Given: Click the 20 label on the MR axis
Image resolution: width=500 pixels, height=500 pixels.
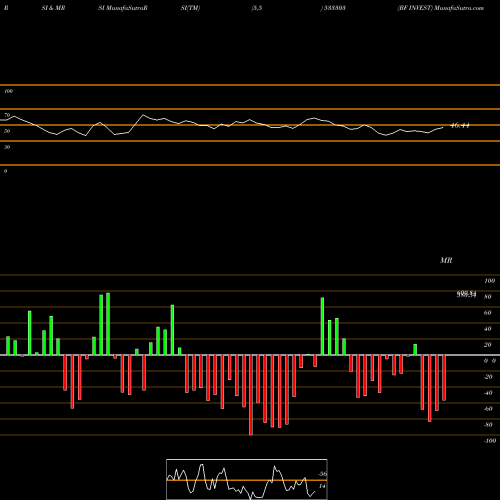Looking at the screenshot, I should coord(488,345).
